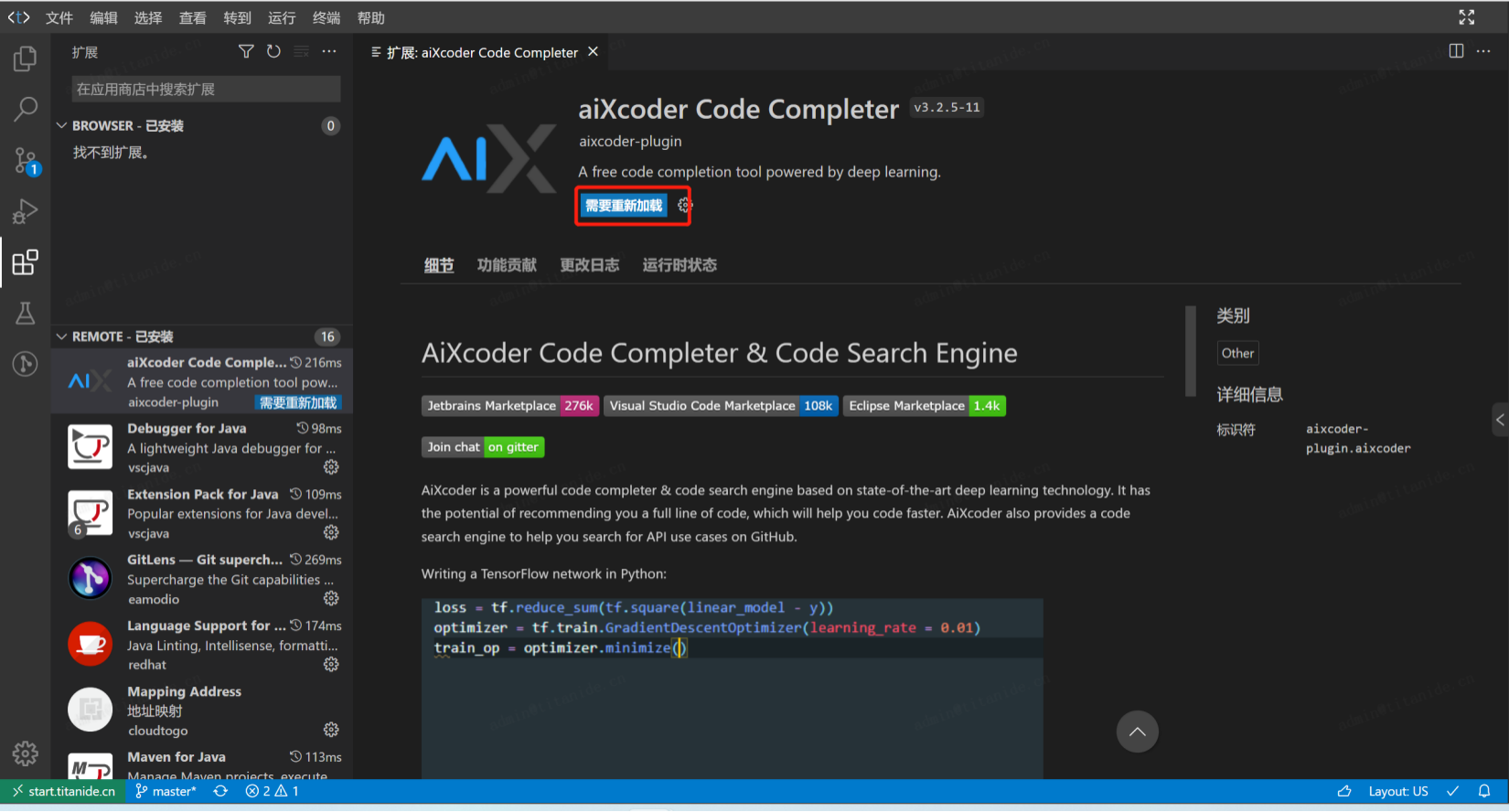Open the GitLens view in activity bar

click(25, 364)
